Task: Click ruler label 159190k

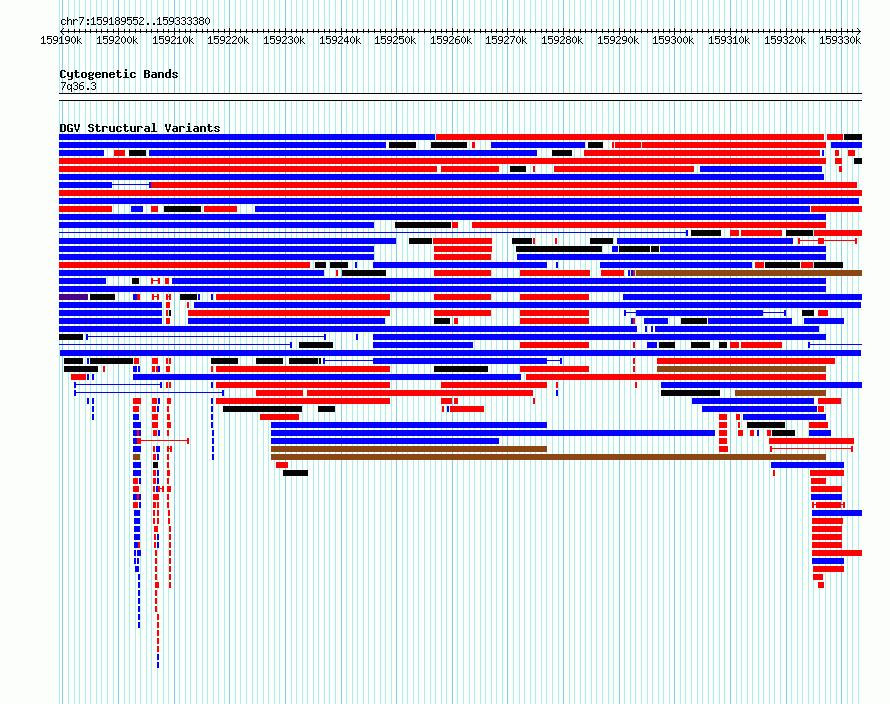Action: click(61, 40)
